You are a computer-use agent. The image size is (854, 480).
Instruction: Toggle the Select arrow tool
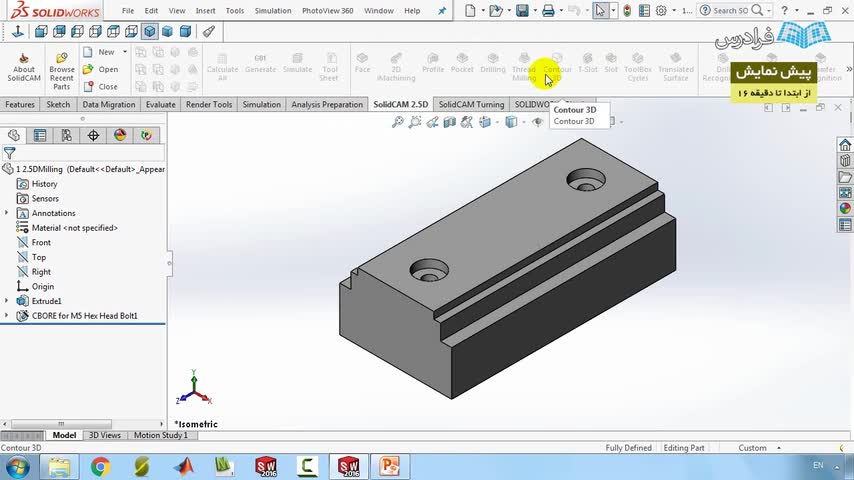click(x=600, y=10)
